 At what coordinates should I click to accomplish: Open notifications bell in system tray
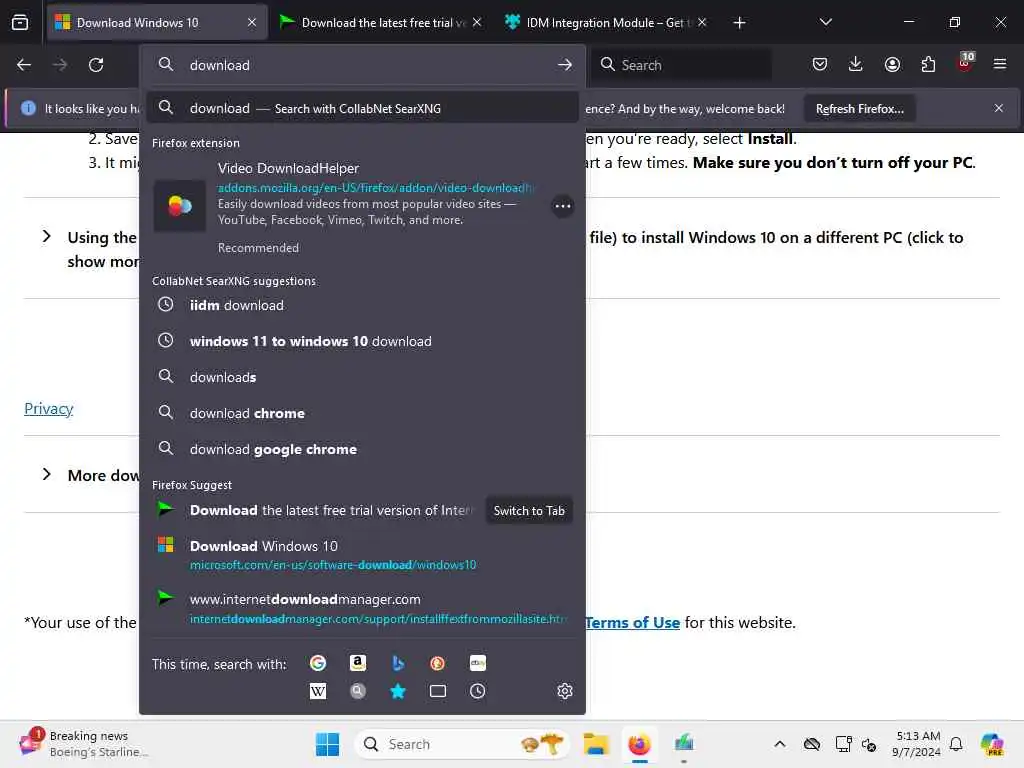tap(956, 744)
